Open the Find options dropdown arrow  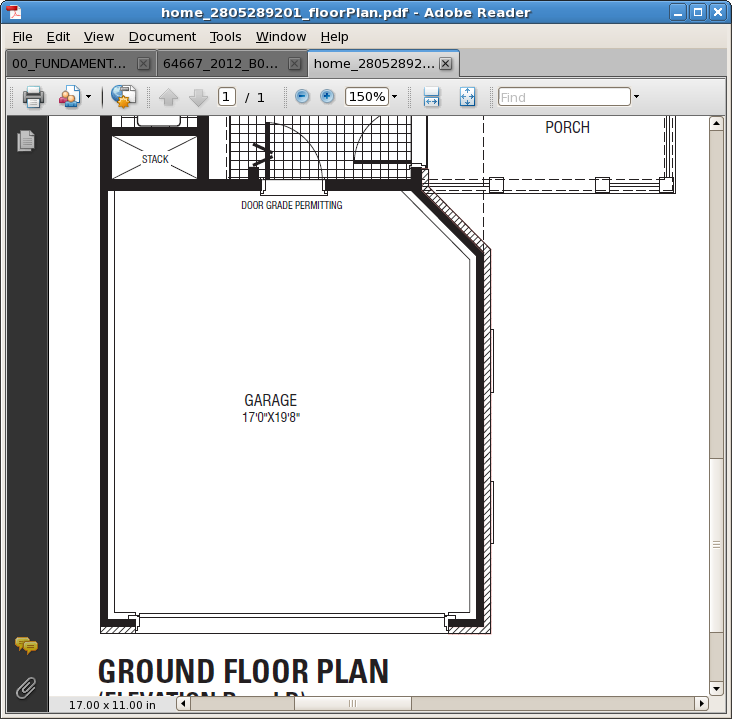click(x=636, y=97)
